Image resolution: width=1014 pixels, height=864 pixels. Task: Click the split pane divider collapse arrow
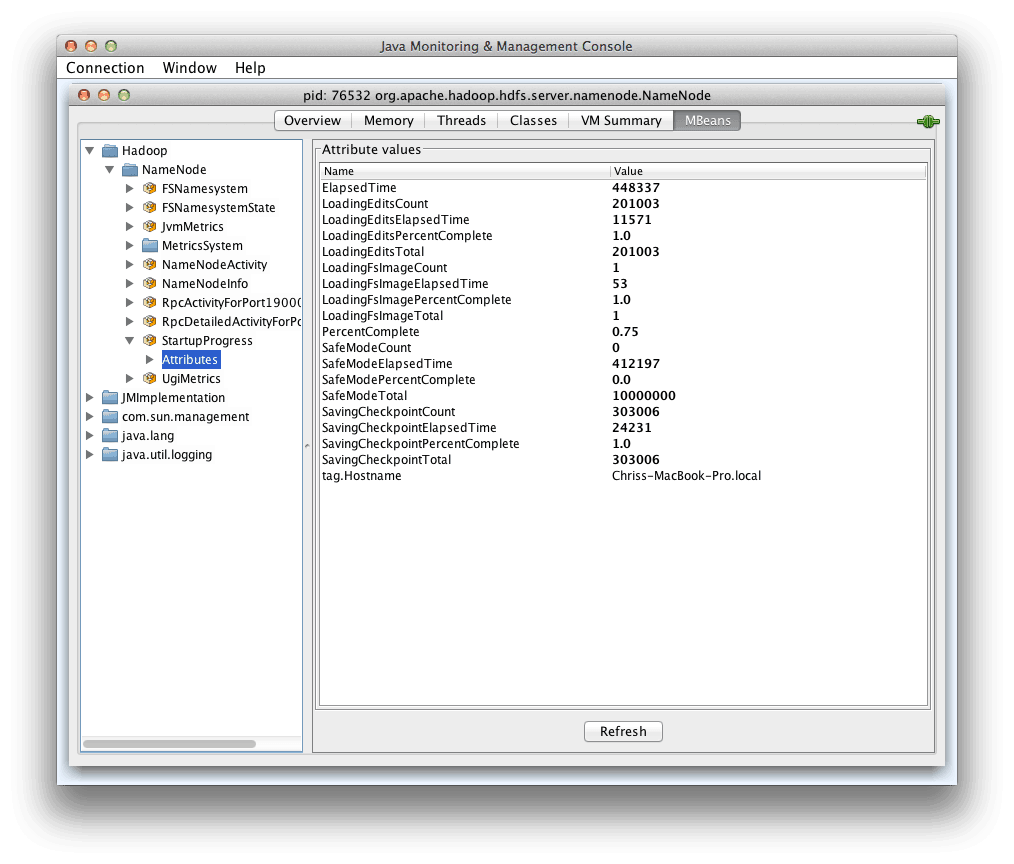pyautogui.click(x=307, y=446)
